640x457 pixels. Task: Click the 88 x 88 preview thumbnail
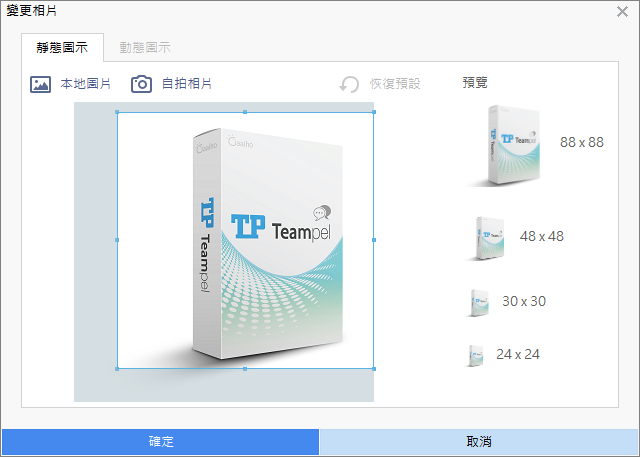(506, 146)
